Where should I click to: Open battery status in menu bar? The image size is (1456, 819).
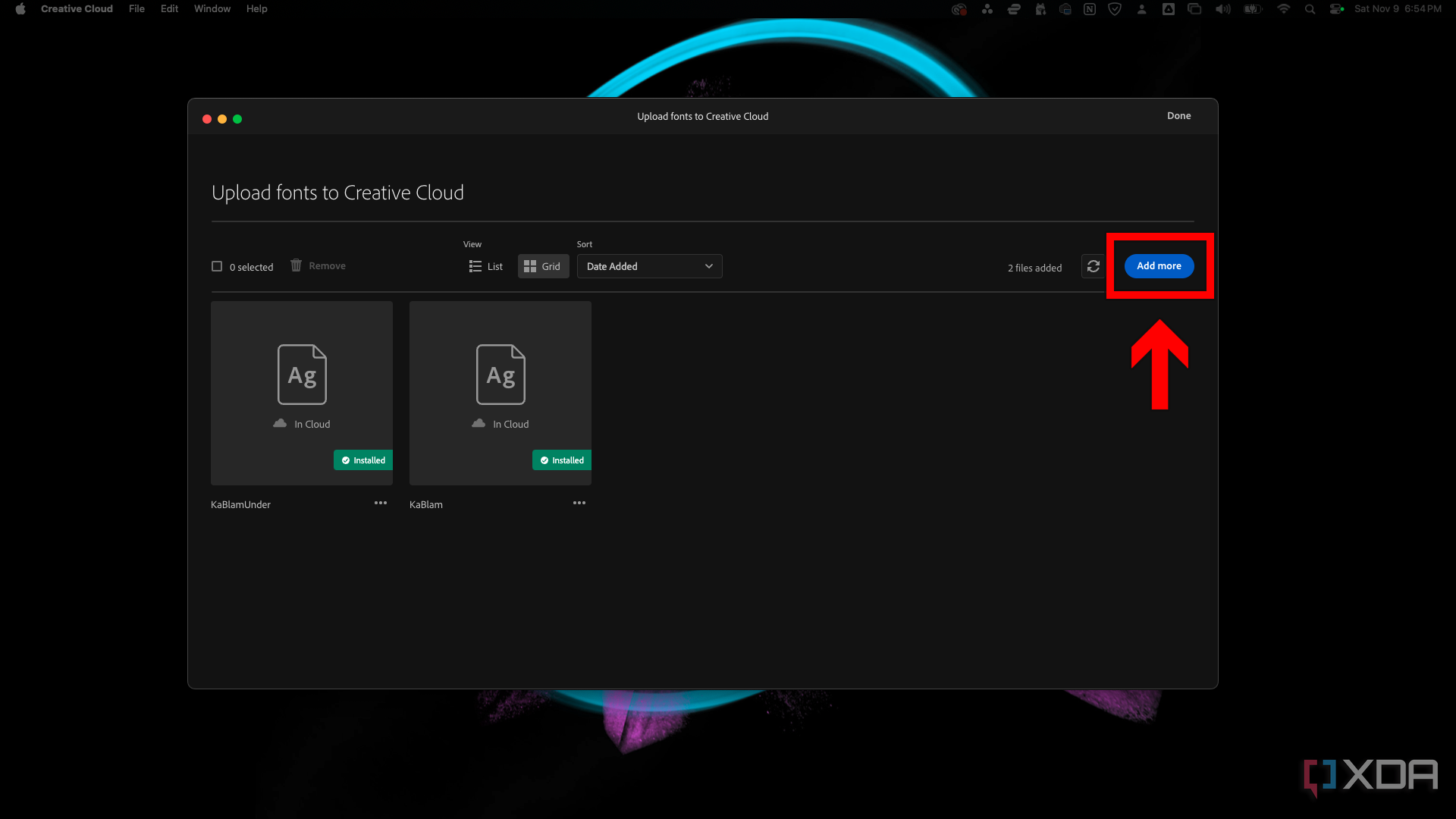click(x=1253, y=9)
